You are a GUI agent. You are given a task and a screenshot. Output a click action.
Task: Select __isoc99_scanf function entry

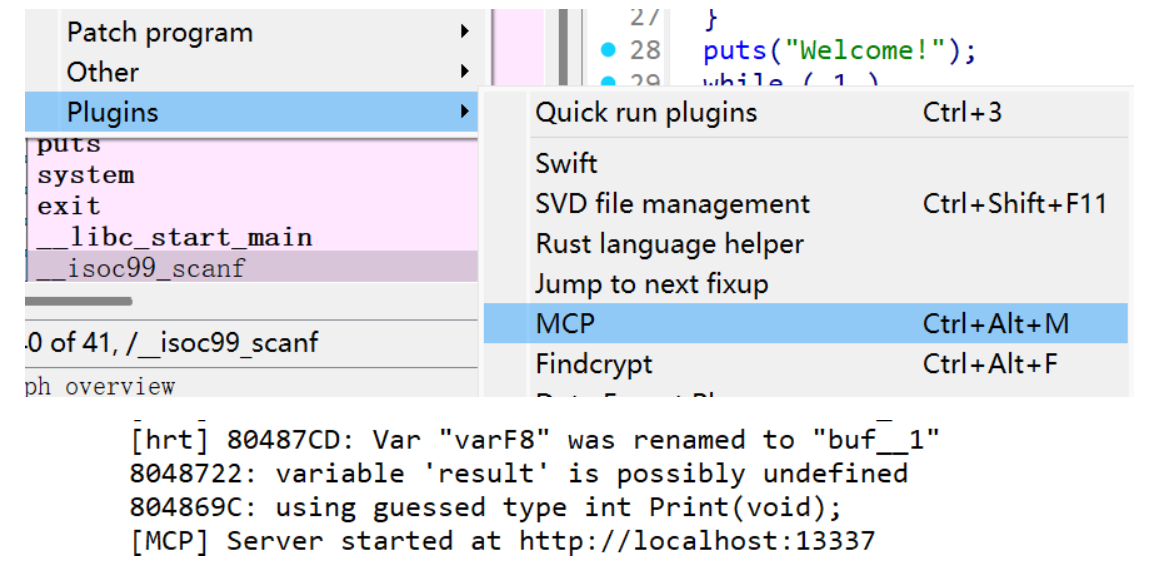tap(140, 268)
